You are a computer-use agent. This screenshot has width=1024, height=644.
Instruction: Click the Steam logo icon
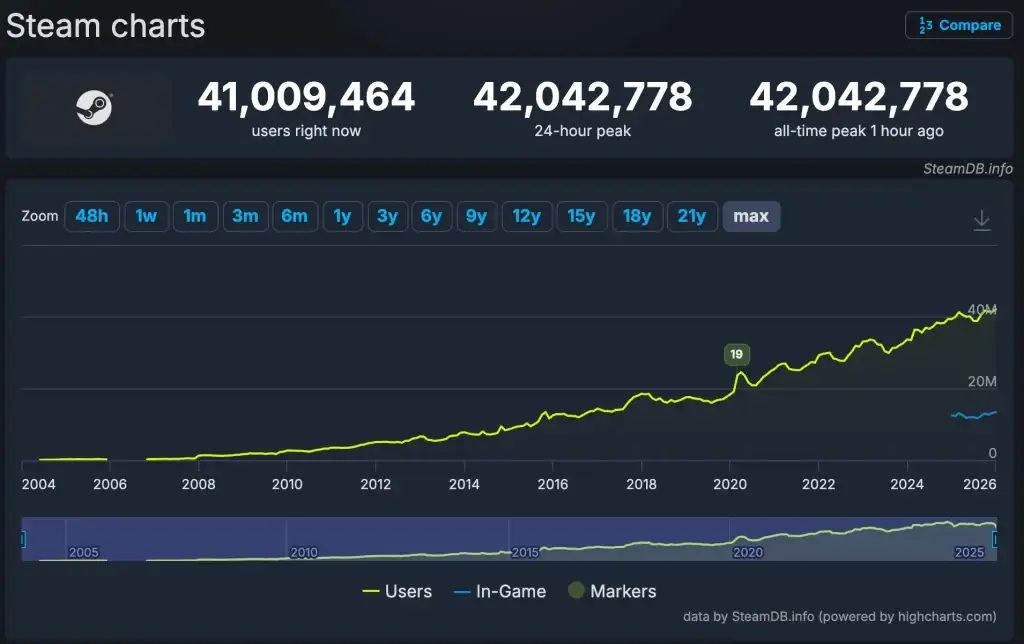(x=94, y=108)
